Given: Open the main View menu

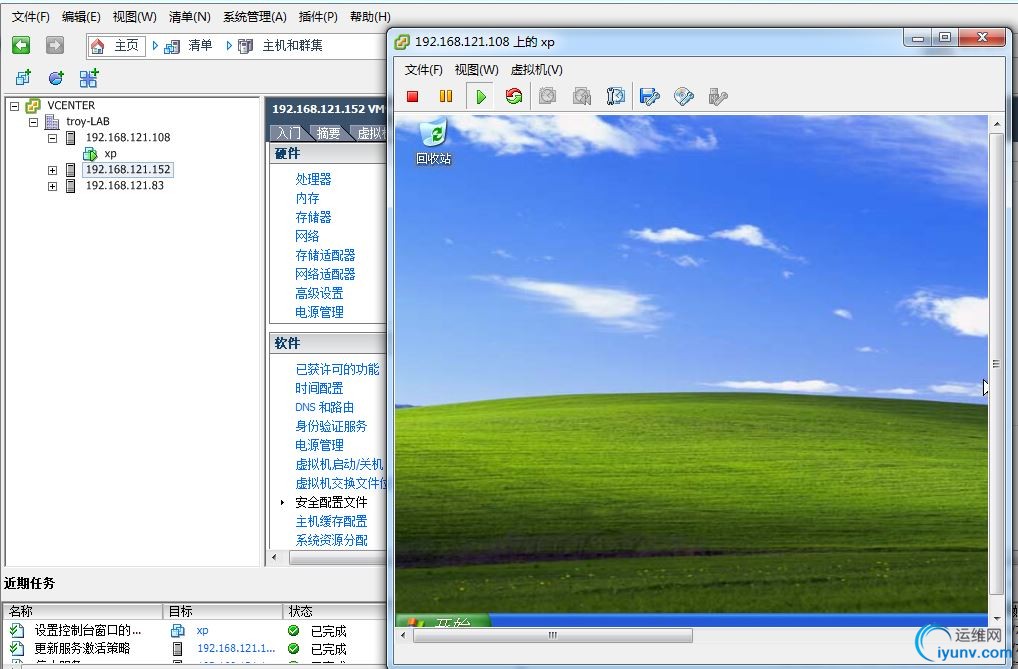Looking at the screenshot, I should (134, 17).
